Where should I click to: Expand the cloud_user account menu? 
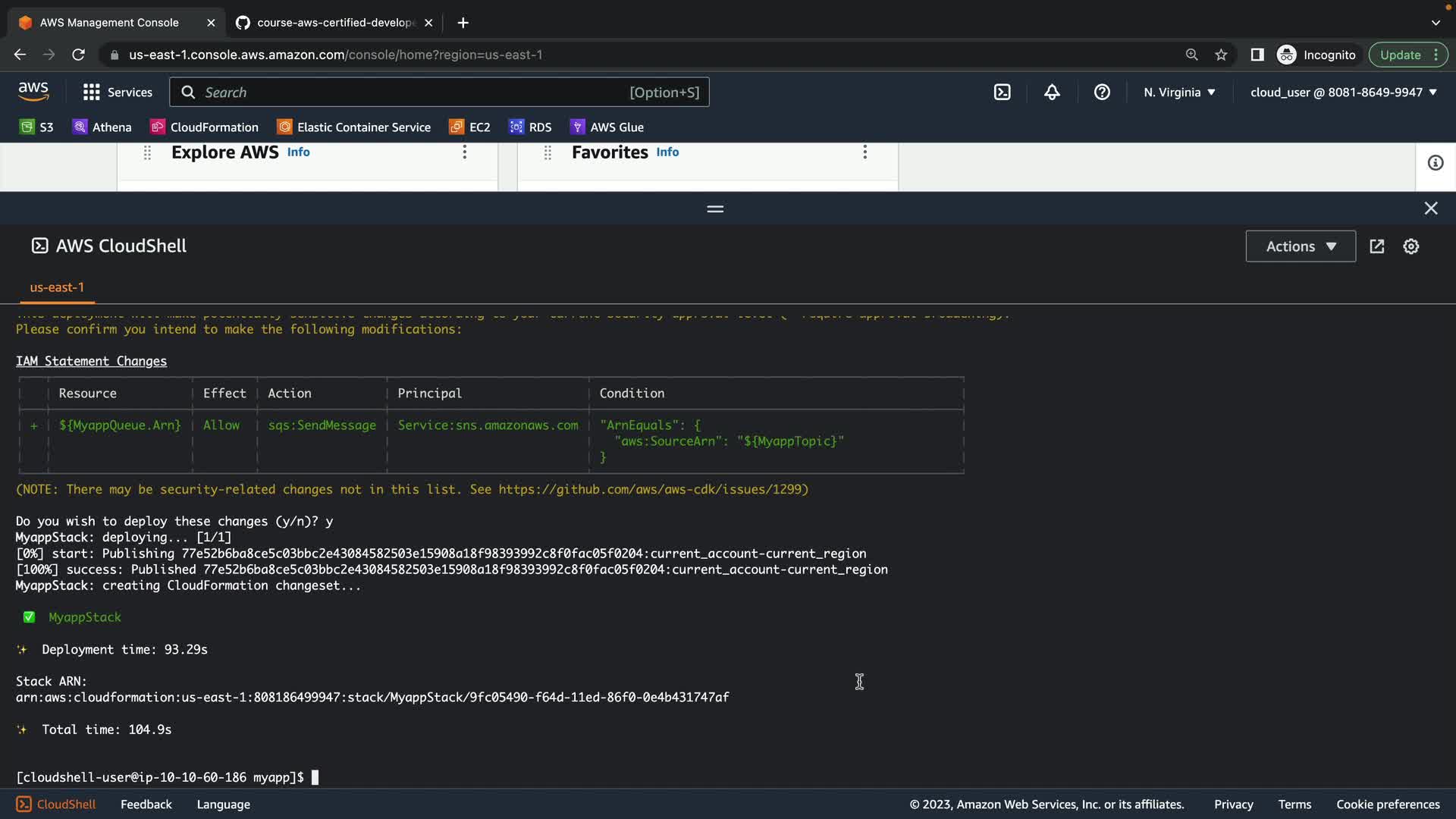1343,92
